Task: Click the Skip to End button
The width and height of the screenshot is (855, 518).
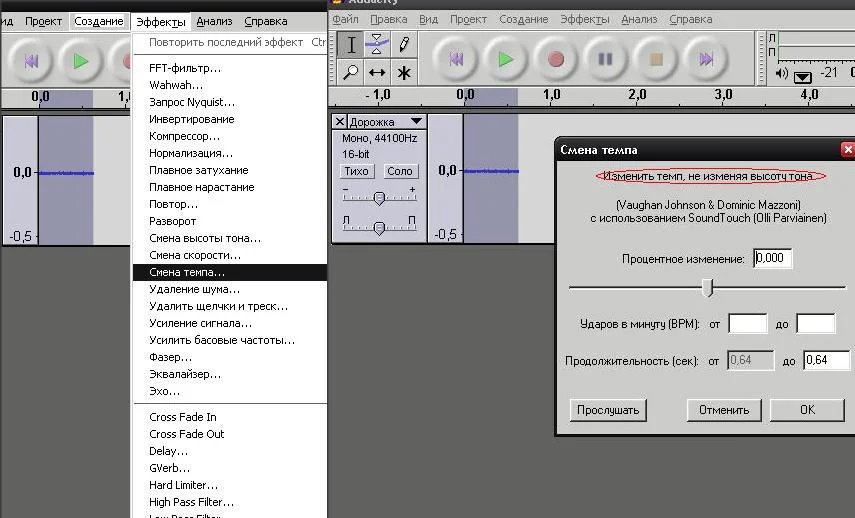Action: click(x=706, y=59)
